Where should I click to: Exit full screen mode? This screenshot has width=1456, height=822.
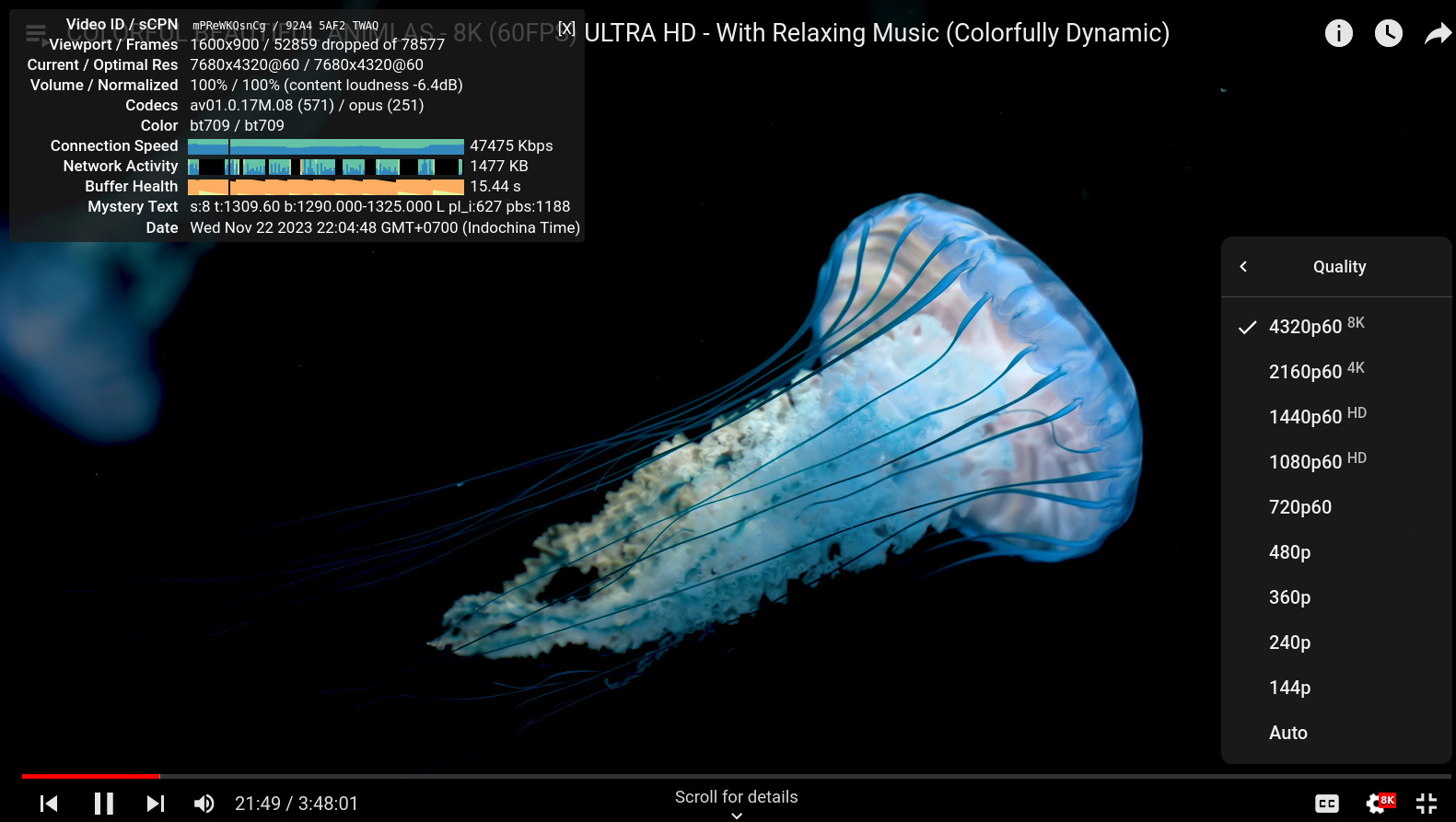1427,804
